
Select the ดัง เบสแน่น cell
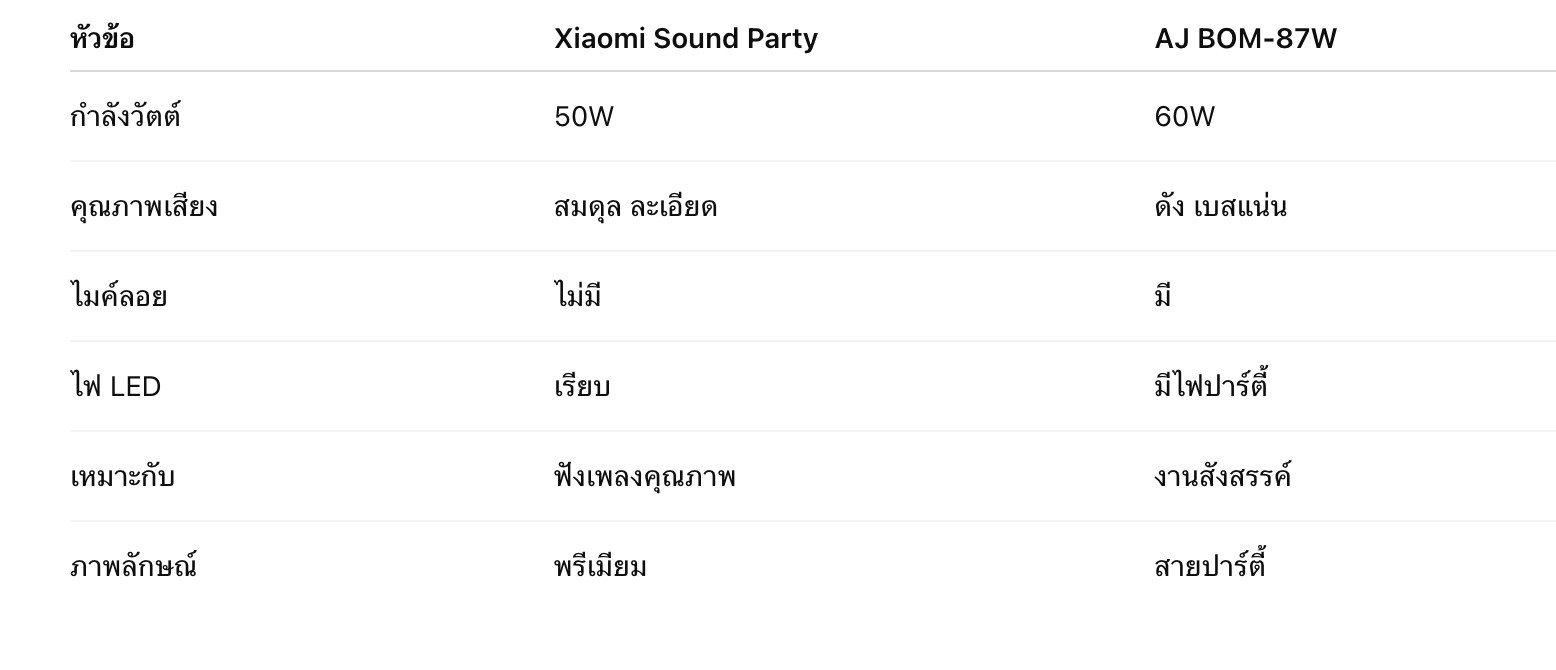pos(1220,207)
